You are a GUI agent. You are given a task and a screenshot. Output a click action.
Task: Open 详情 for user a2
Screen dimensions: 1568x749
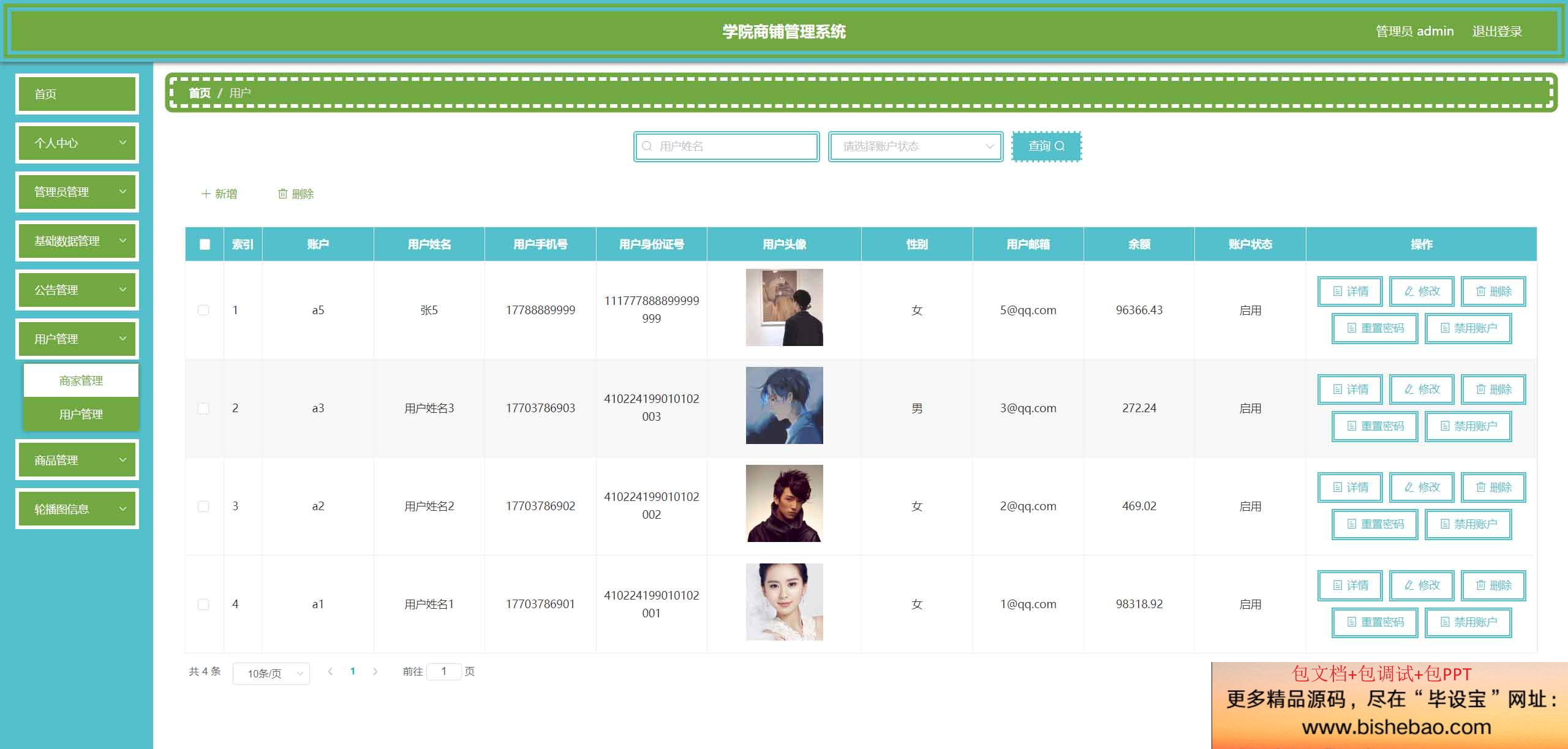pos(1350,487)
